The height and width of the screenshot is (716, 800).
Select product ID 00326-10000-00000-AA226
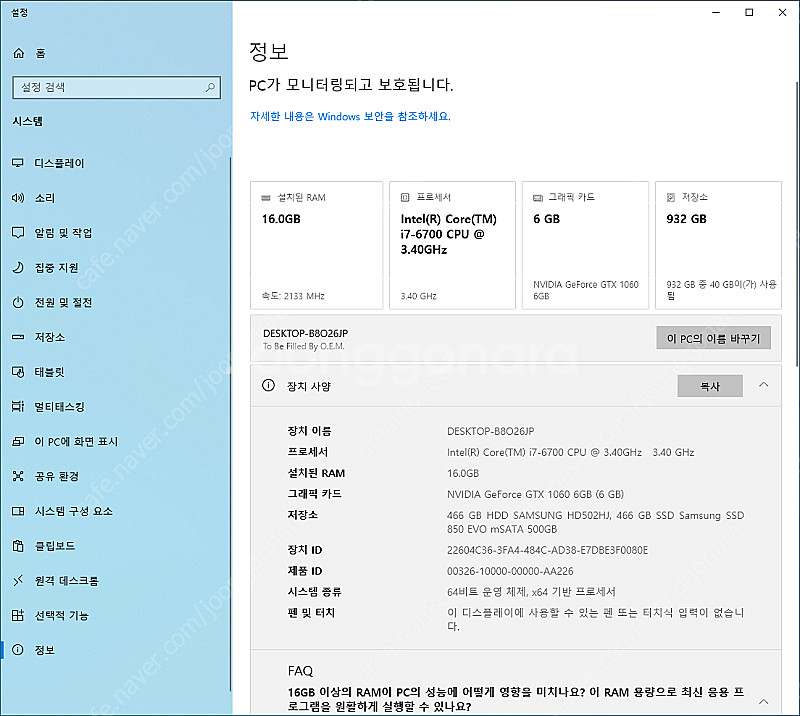510,571
